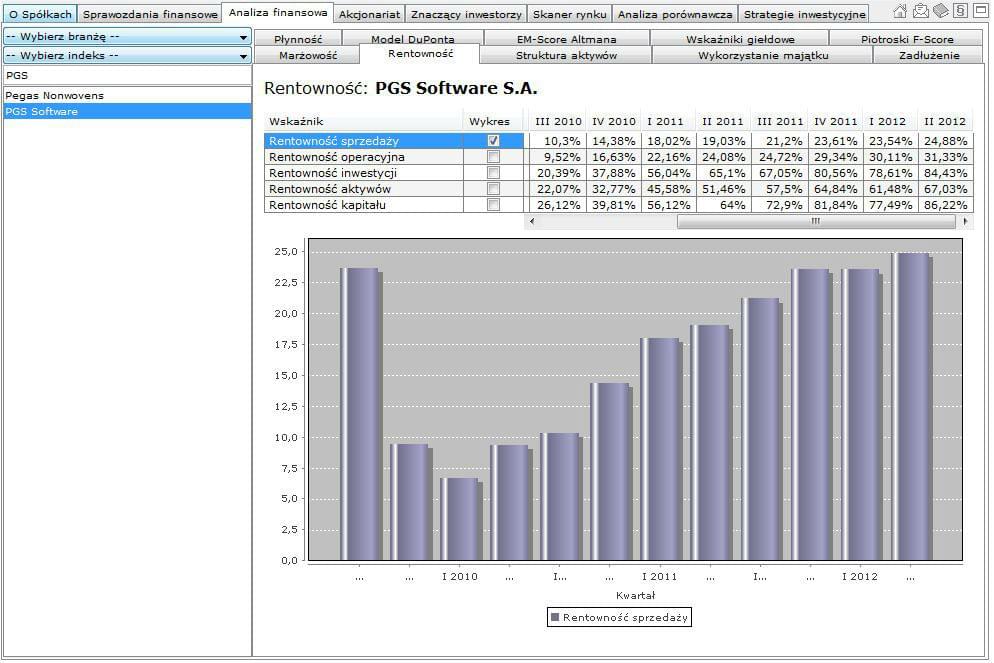Screen dimensions: 994x663
Task: Switch to the Marżowość sub-tab
Action: 308,56
